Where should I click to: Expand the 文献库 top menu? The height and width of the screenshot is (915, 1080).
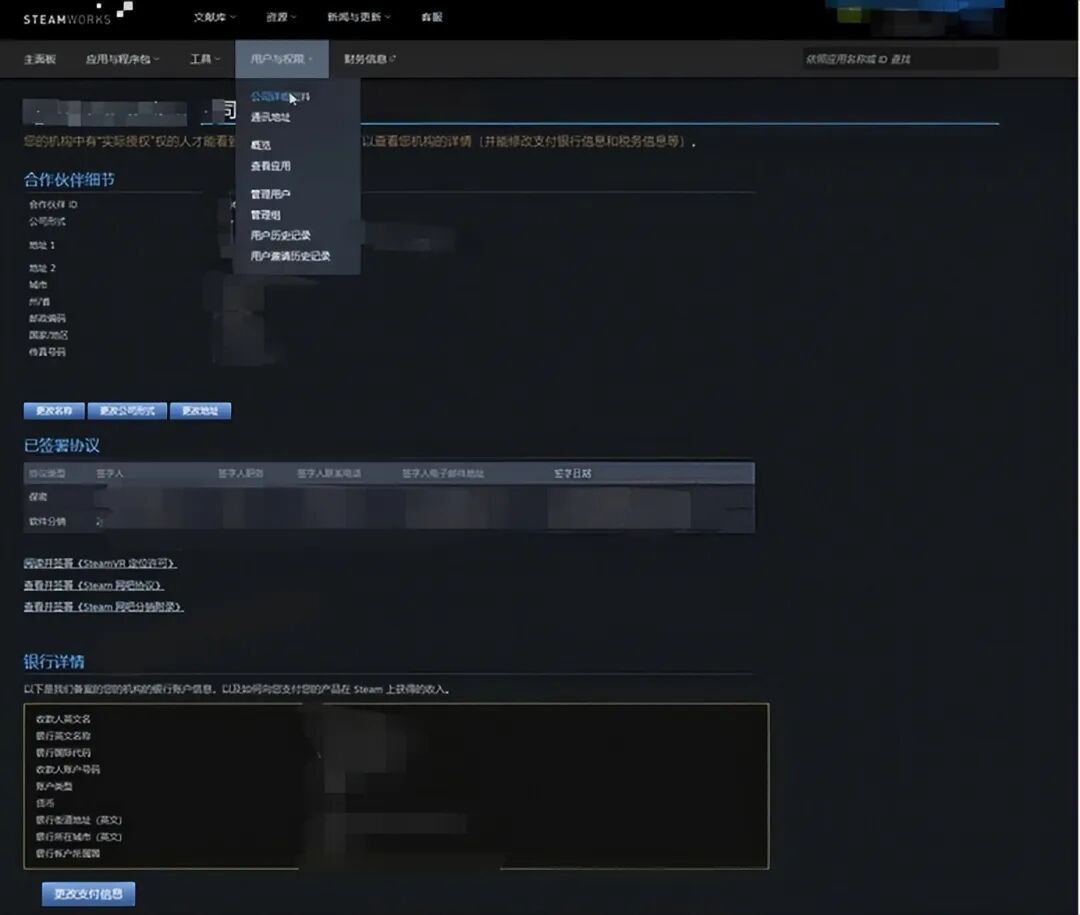pos(214,17)
